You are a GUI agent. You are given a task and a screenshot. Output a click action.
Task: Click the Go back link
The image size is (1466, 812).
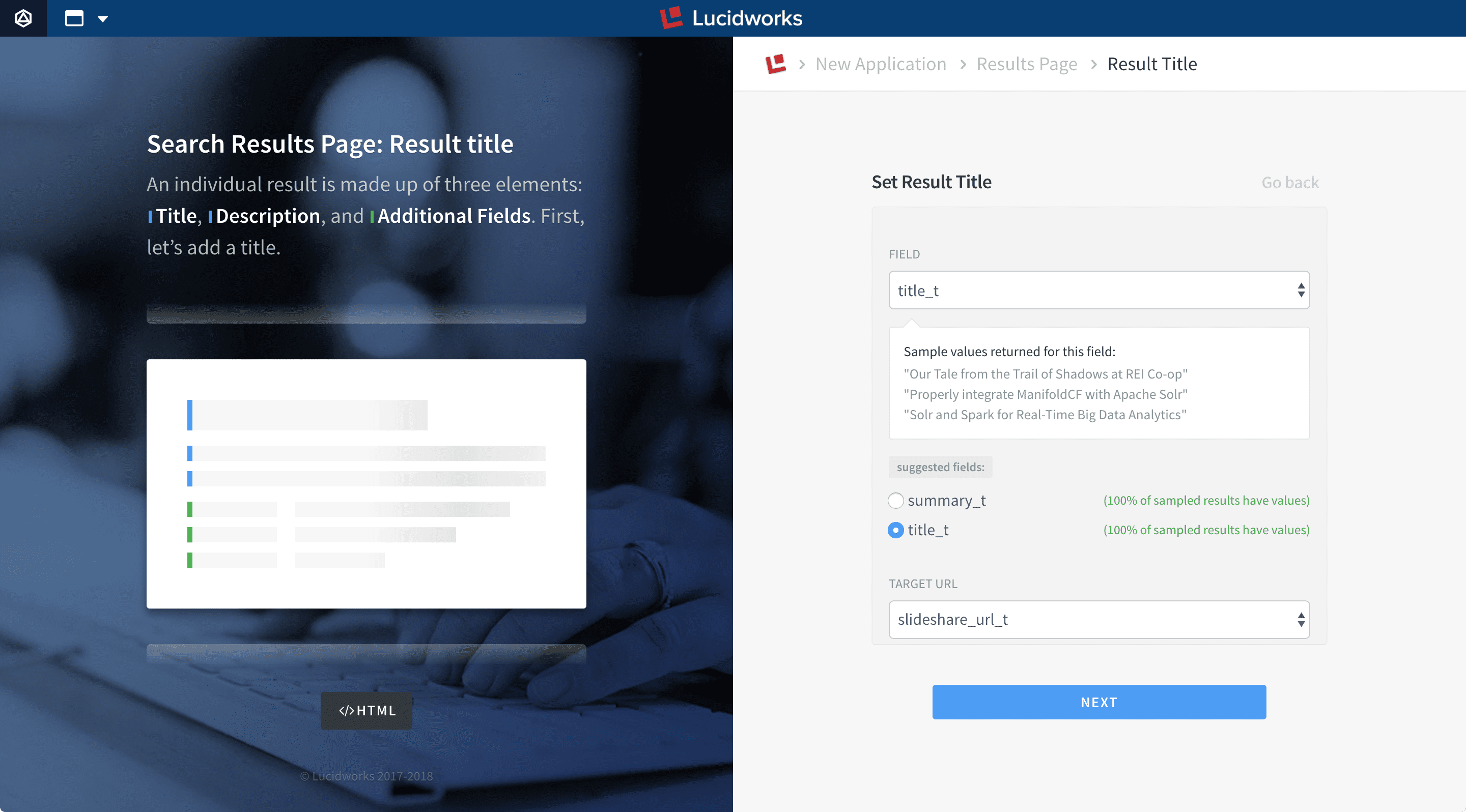1289,182
